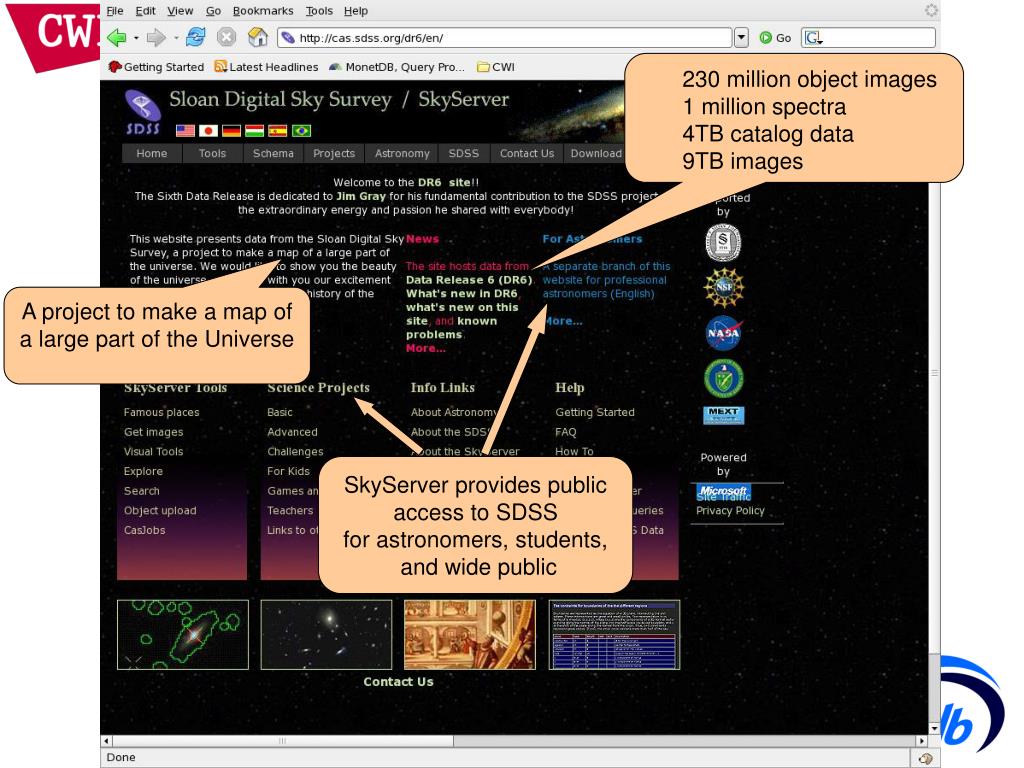Viewport: 1024px width, 768px height.
Task: Select the Spanish flag language icon
Action: 278,131
